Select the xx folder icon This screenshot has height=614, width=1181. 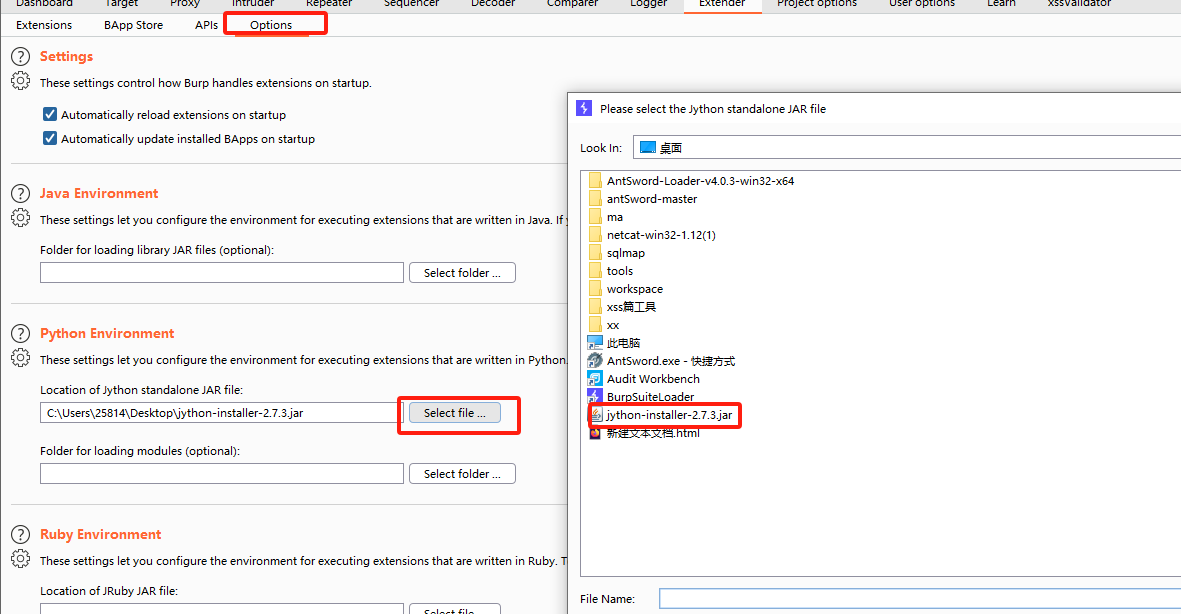pos(595,325)
